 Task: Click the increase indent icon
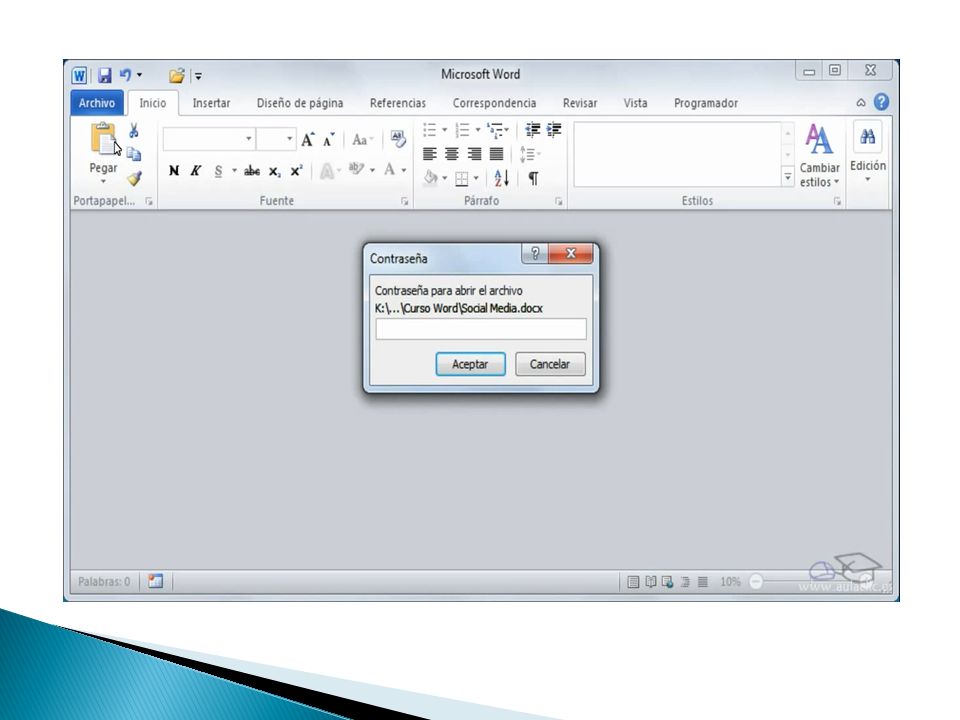pyautogui.click(x=554, y=130)
